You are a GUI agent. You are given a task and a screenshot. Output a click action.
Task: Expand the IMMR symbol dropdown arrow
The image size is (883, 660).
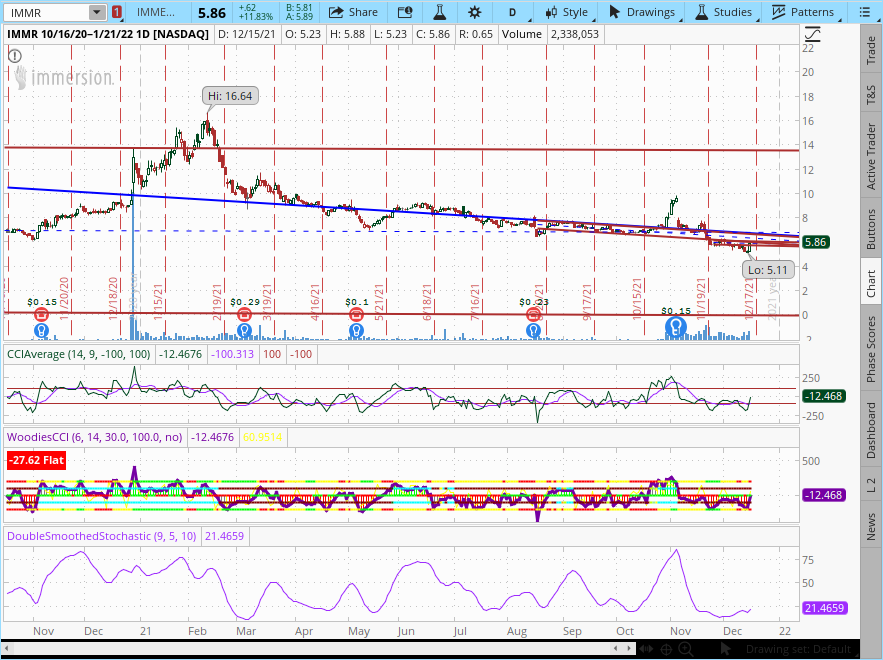pyautogui.click(x=96, y=12)
